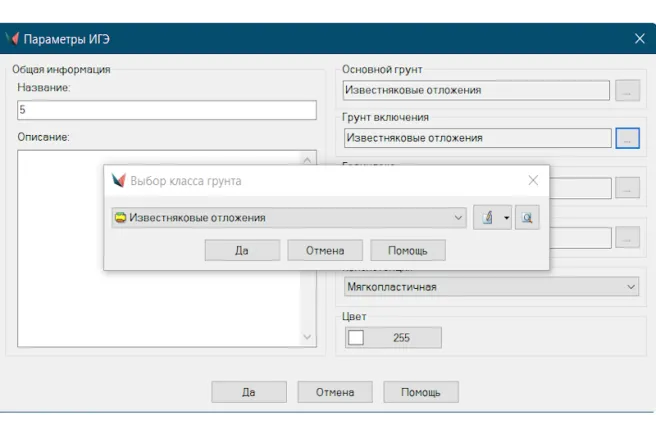Image resolution: width=656 pixels, height=436 pixels.
Task: Click Помощь at bottom of Параметры ИГЭ
Action: point(421,392)
